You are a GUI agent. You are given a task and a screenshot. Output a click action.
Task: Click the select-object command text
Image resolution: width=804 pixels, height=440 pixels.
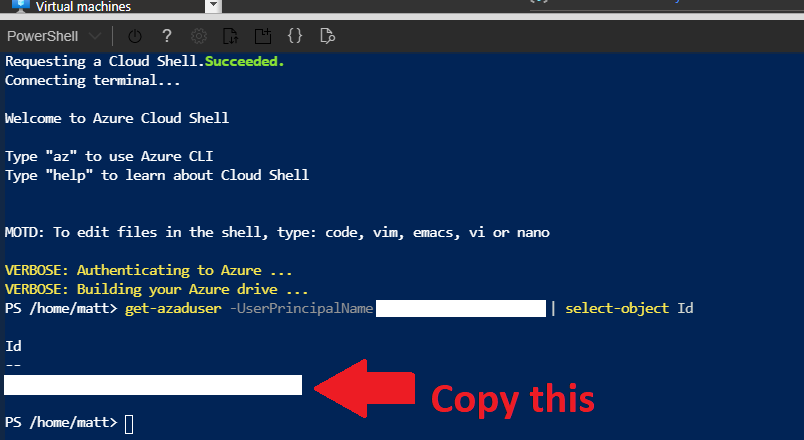tap(617, 308)
